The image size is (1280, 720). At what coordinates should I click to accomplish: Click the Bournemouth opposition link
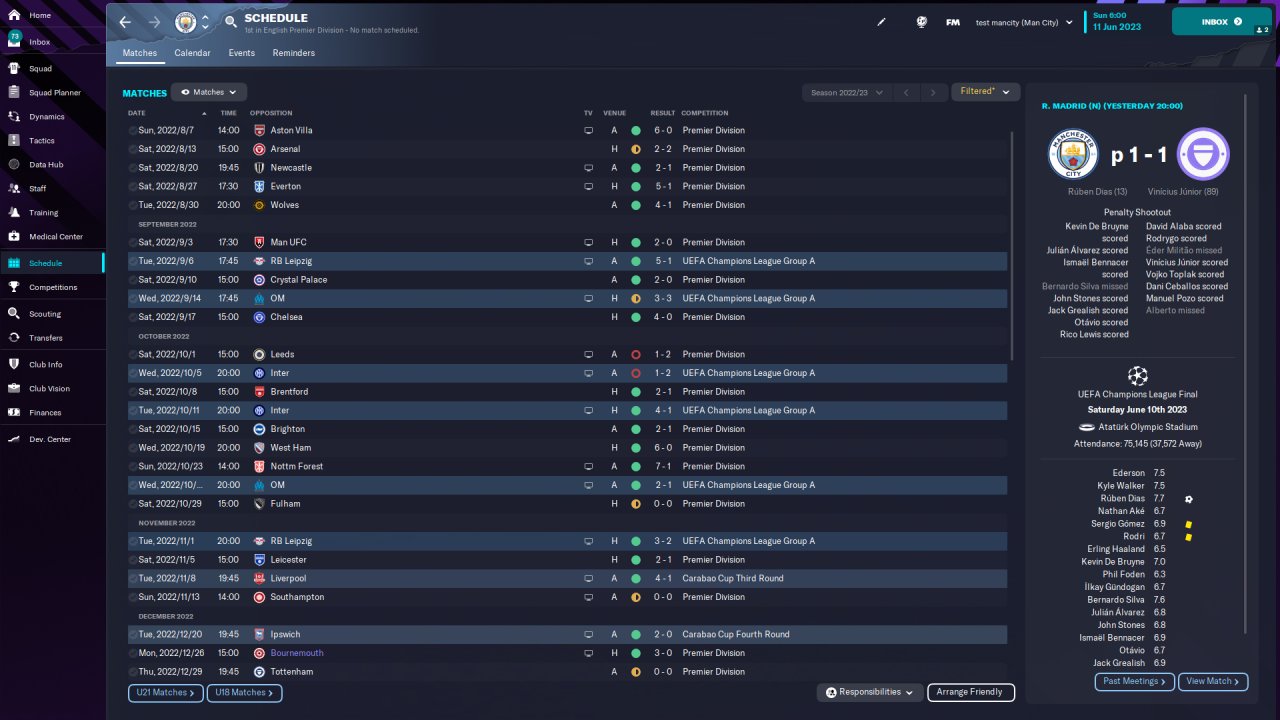[x=297, y=653]
